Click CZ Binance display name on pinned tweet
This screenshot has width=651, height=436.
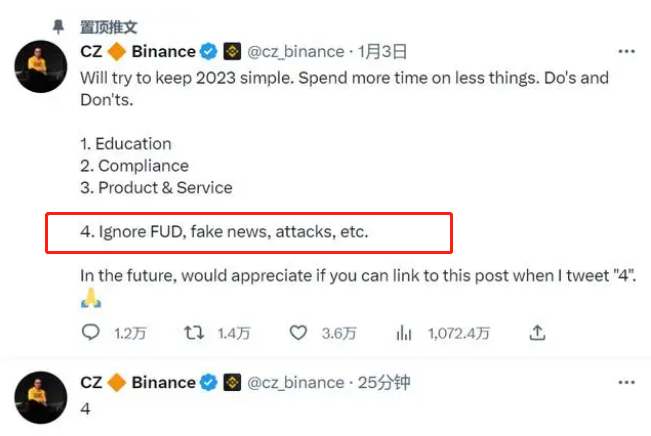(137, 51)
